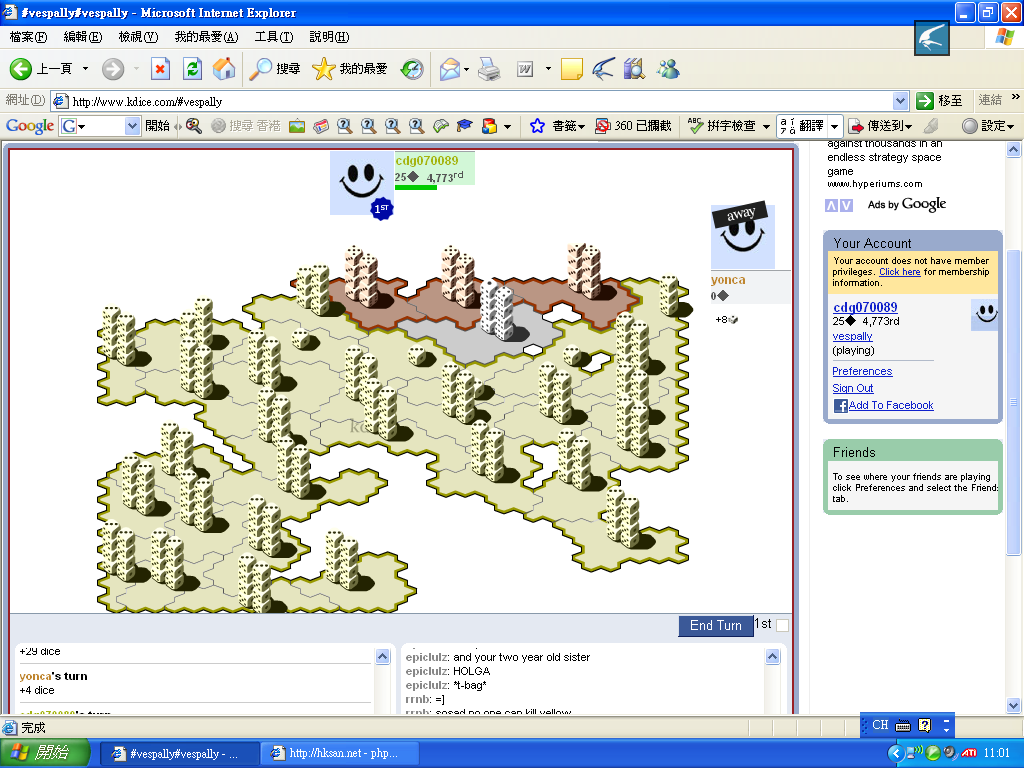Open the Messenger people icon
The height and width of the screenshot is (768, 1024).
click(668, 69)
